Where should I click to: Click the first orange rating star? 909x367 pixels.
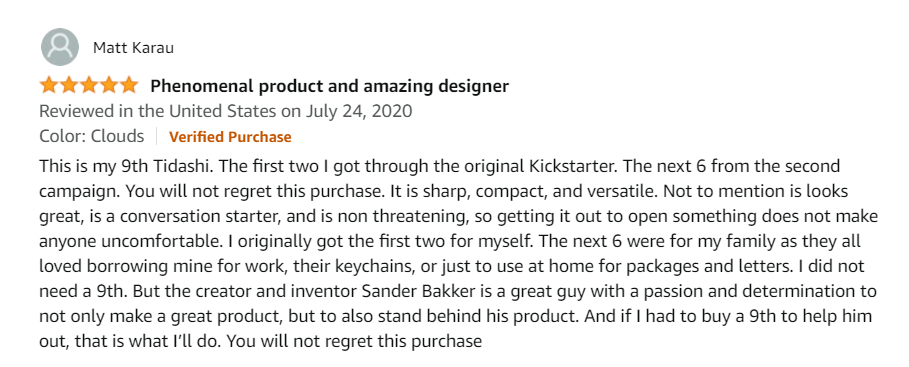pyautogui.click(x=49, y=86)
